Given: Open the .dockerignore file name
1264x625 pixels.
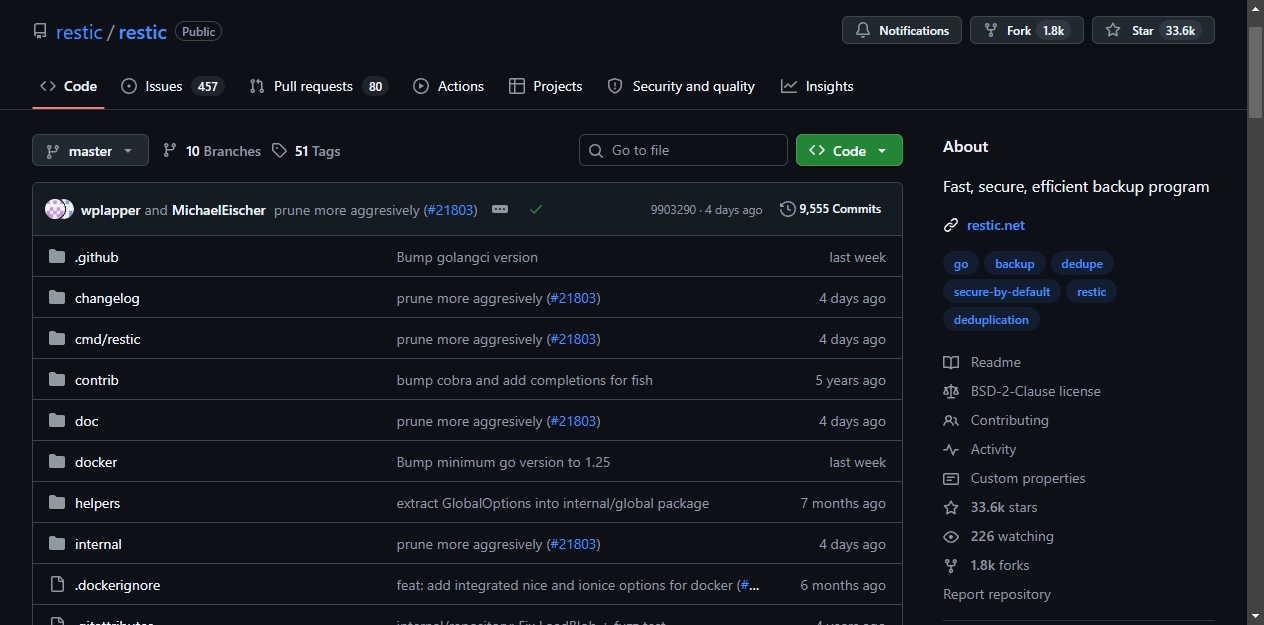Looking at the screenshot, I should (x=117, y=585).
